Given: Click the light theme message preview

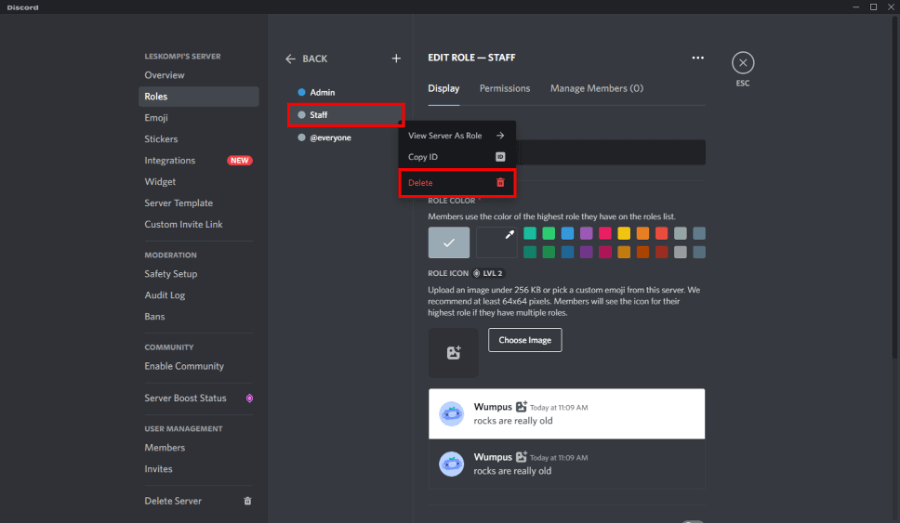Looking at the screenshot, I should [567, 414].
